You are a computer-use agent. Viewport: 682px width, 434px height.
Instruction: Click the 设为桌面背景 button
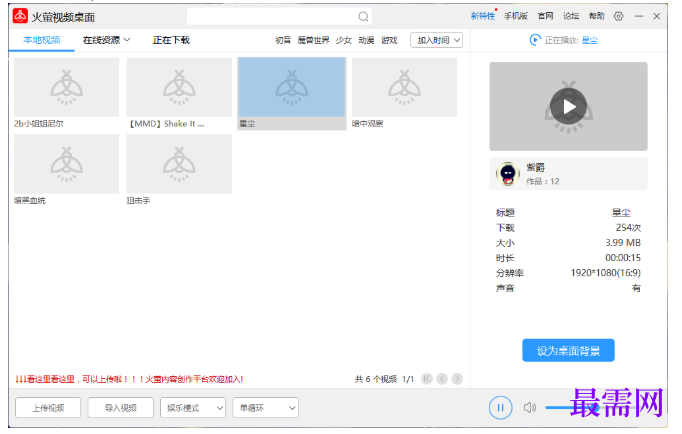(568, 351)
